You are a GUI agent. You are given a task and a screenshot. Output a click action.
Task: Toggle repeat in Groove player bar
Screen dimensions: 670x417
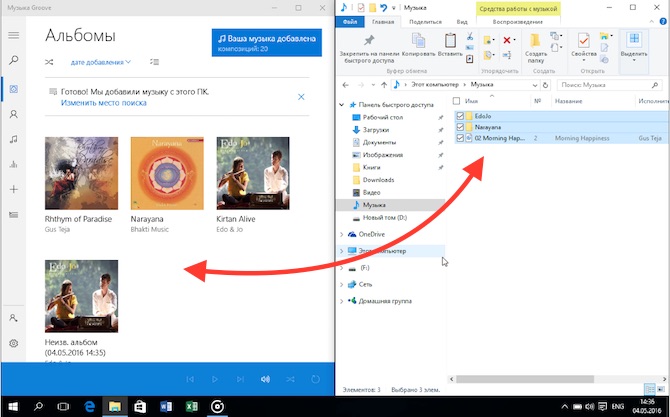(315, 379)
